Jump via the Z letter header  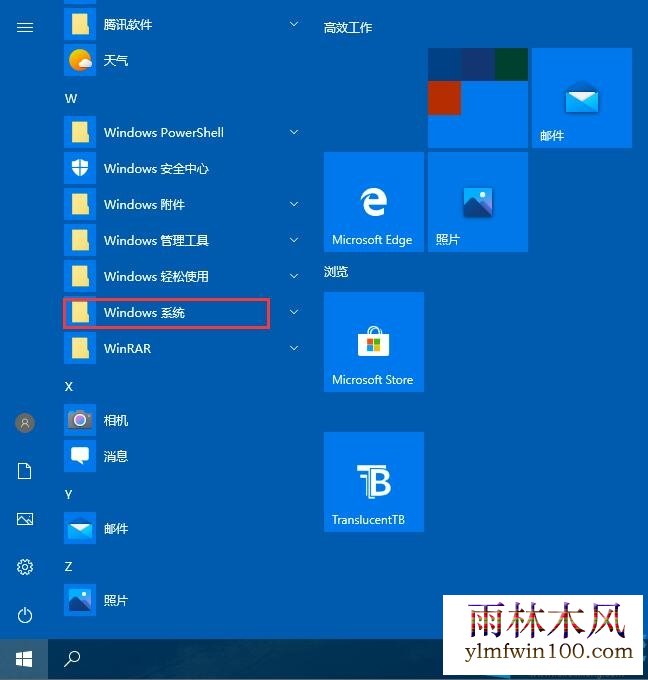68,566
